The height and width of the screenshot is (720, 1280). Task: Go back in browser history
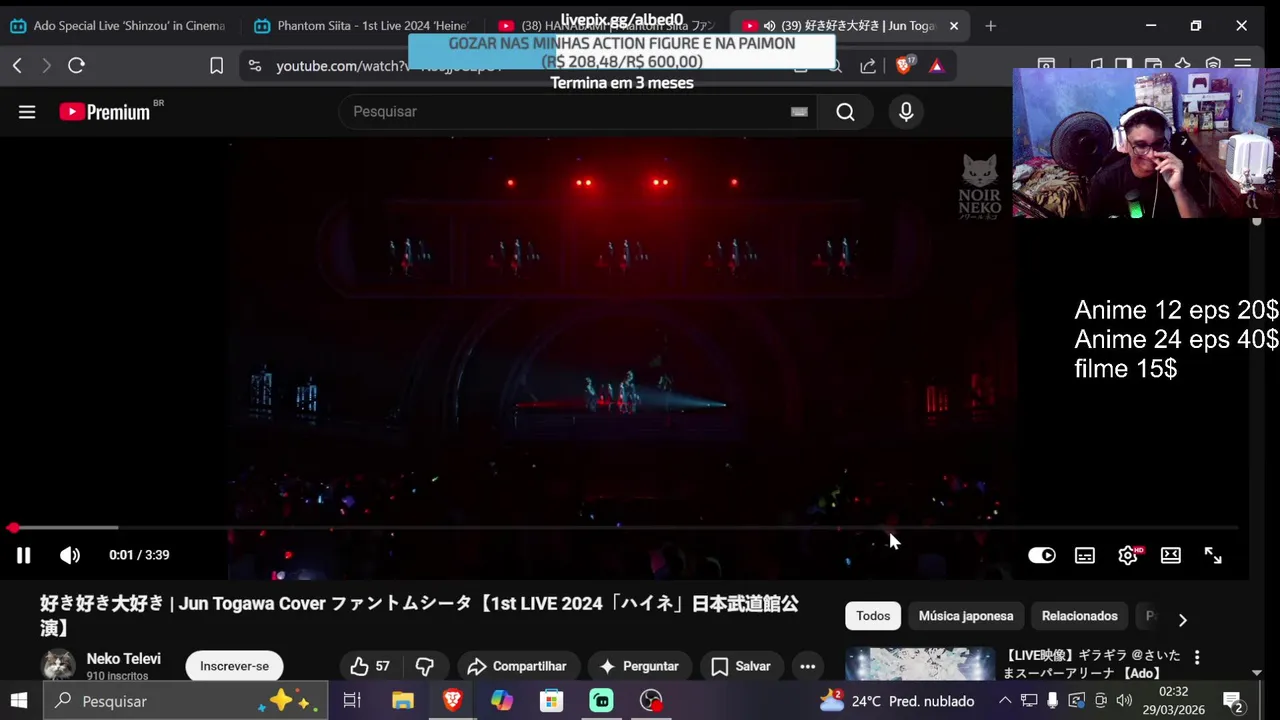pos(17,66)
